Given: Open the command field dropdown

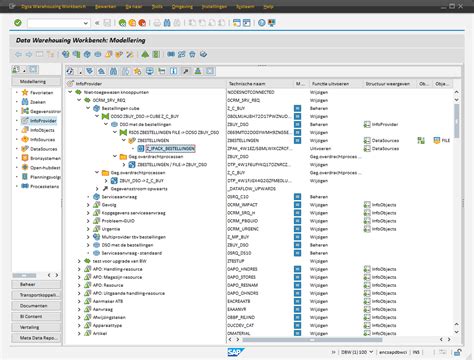Looking at the screenshot, I should (x=86, y=23).
